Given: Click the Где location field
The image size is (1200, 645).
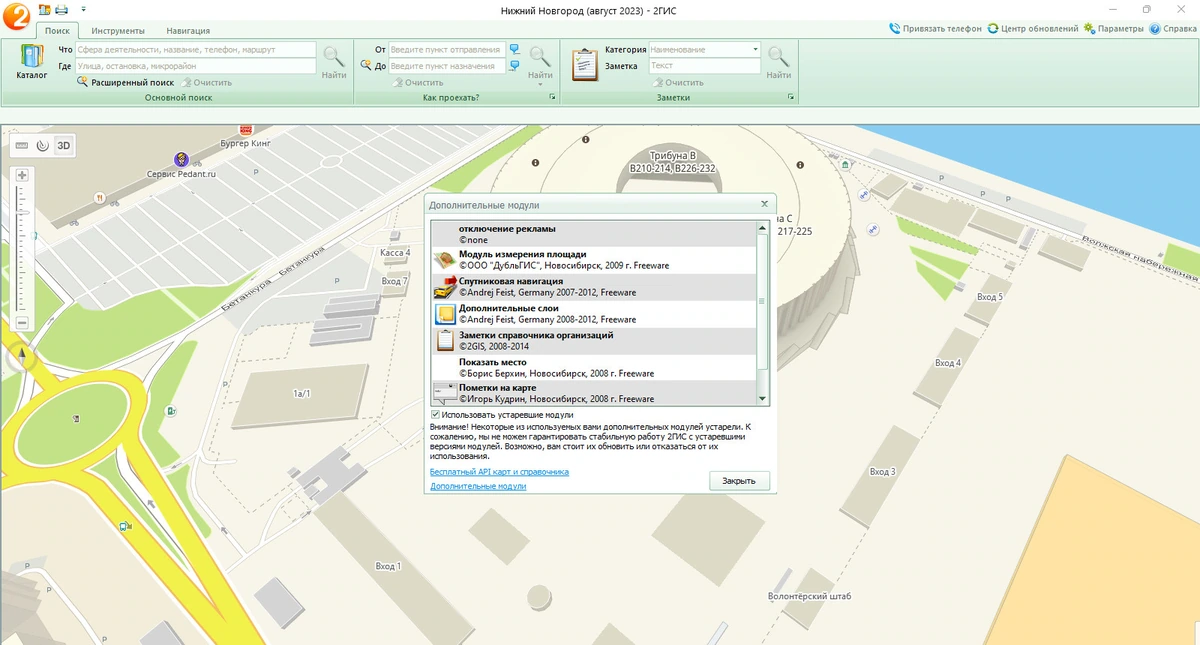Looking at the screenshot, I should 196,66.
